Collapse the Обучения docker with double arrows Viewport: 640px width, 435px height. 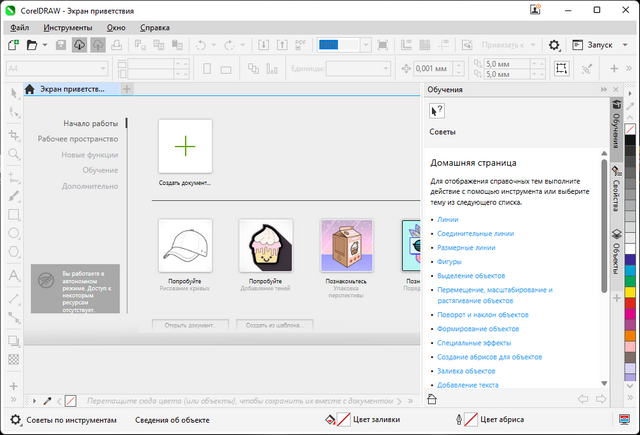click(x=604, y=89)
